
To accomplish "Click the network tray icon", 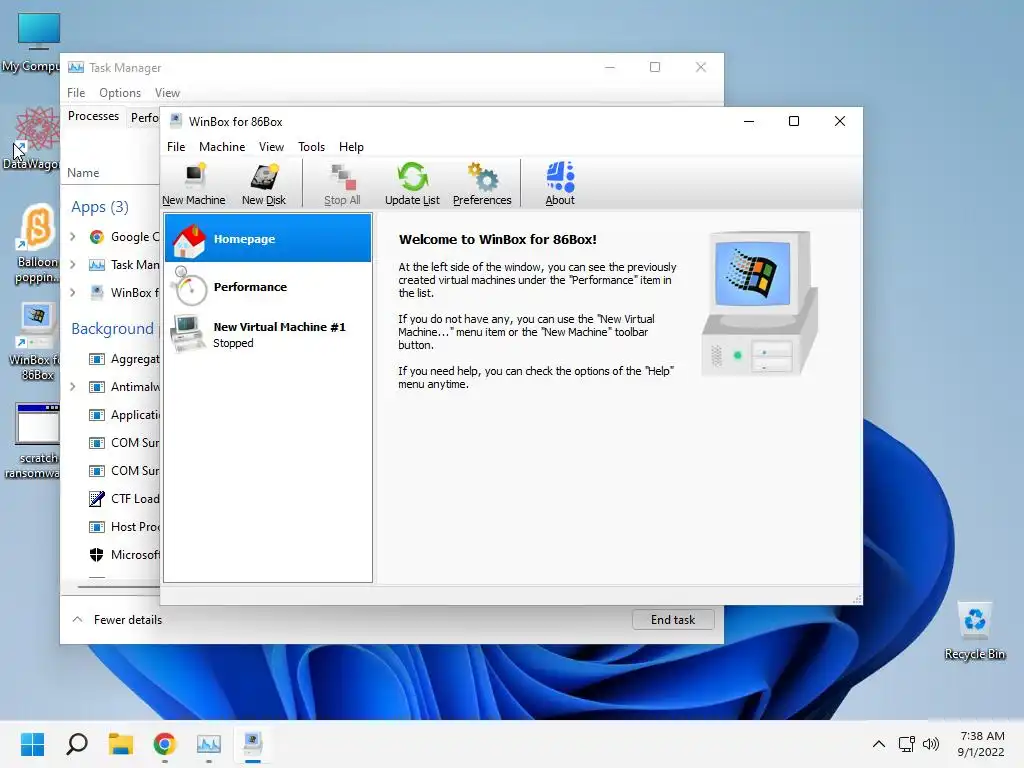I will [906, 744].
